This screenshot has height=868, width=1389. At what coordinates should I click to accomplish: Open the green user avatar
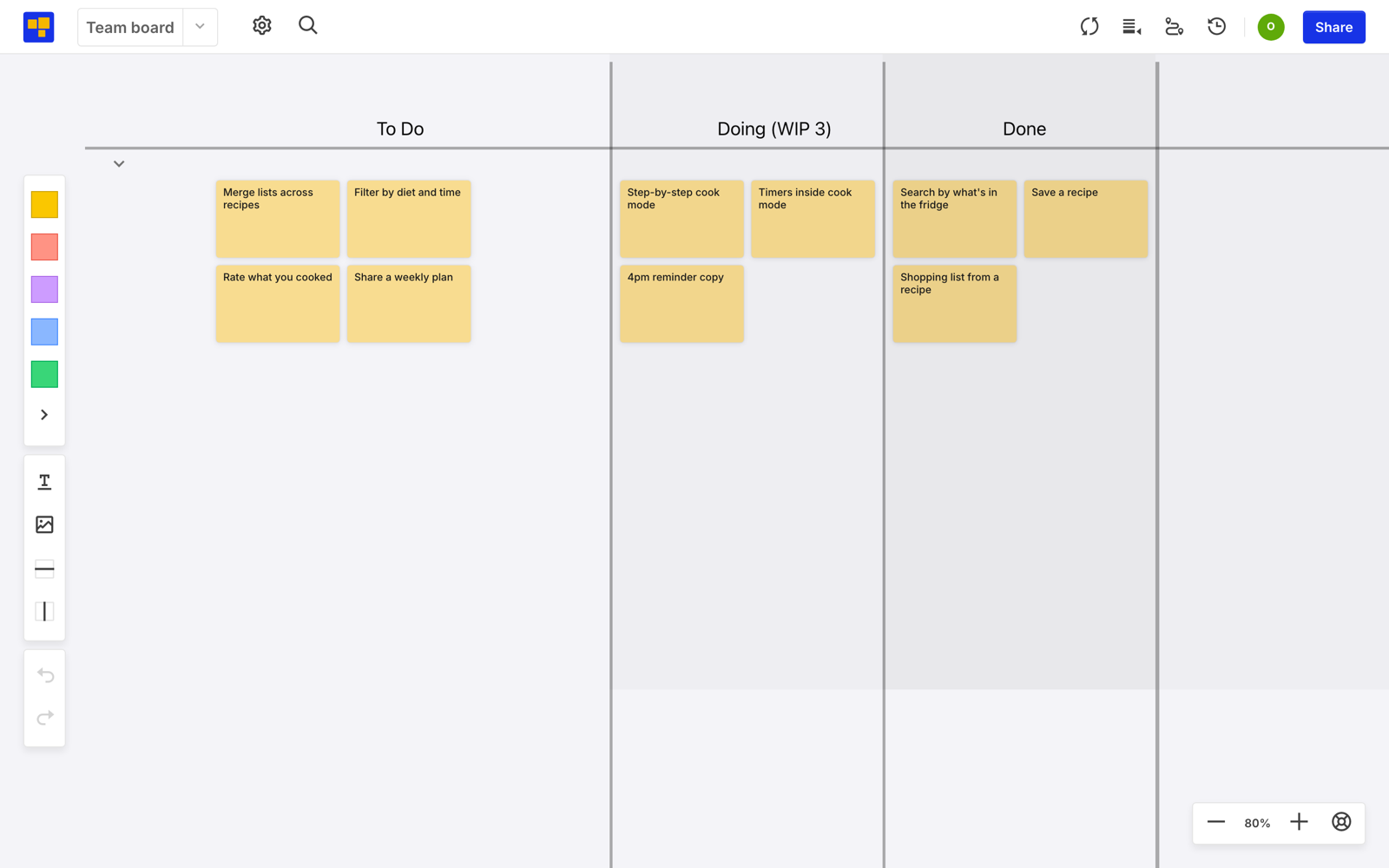tap(1271, 27)
